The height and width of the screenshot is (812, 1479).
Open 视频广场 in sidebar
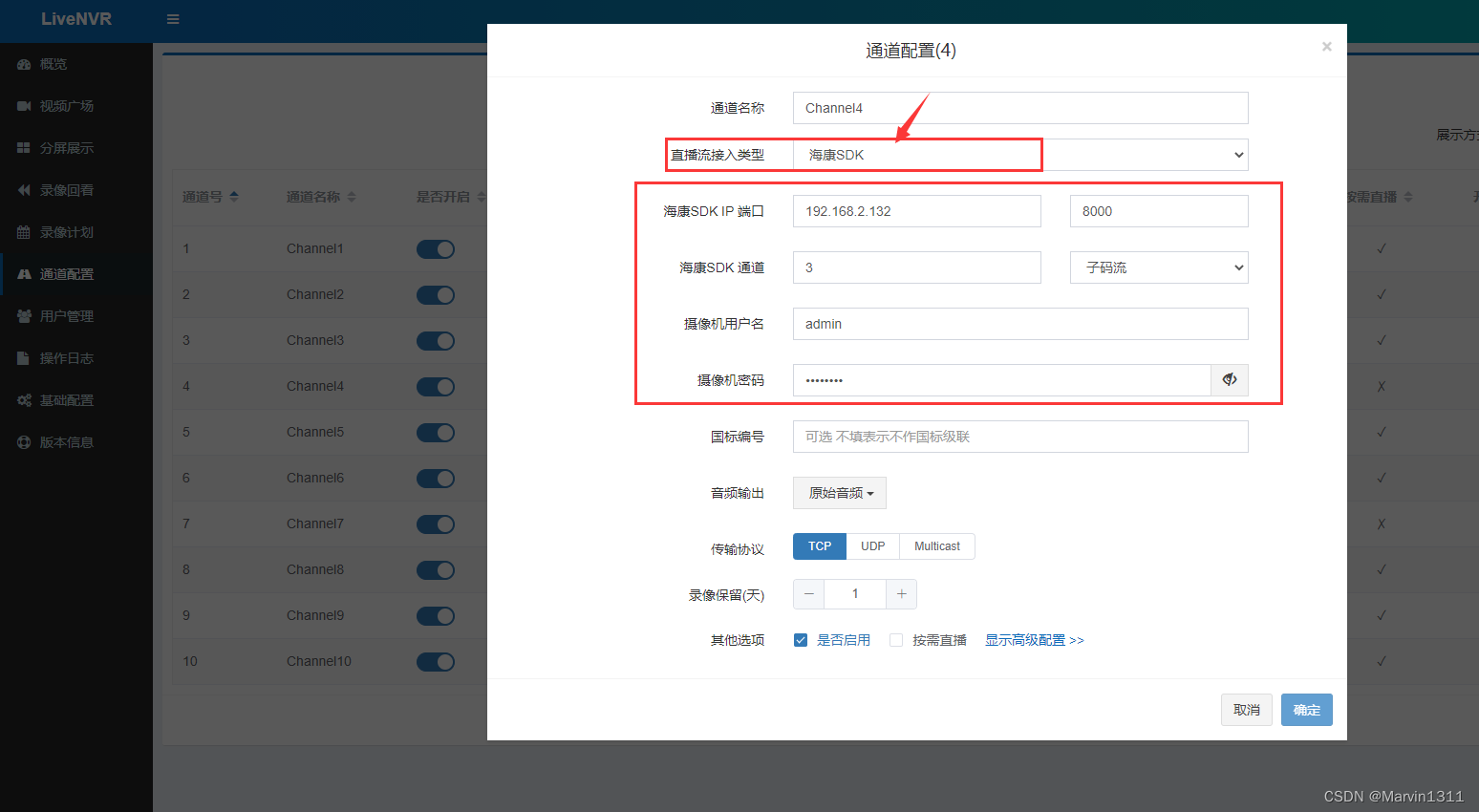point(76,106)
